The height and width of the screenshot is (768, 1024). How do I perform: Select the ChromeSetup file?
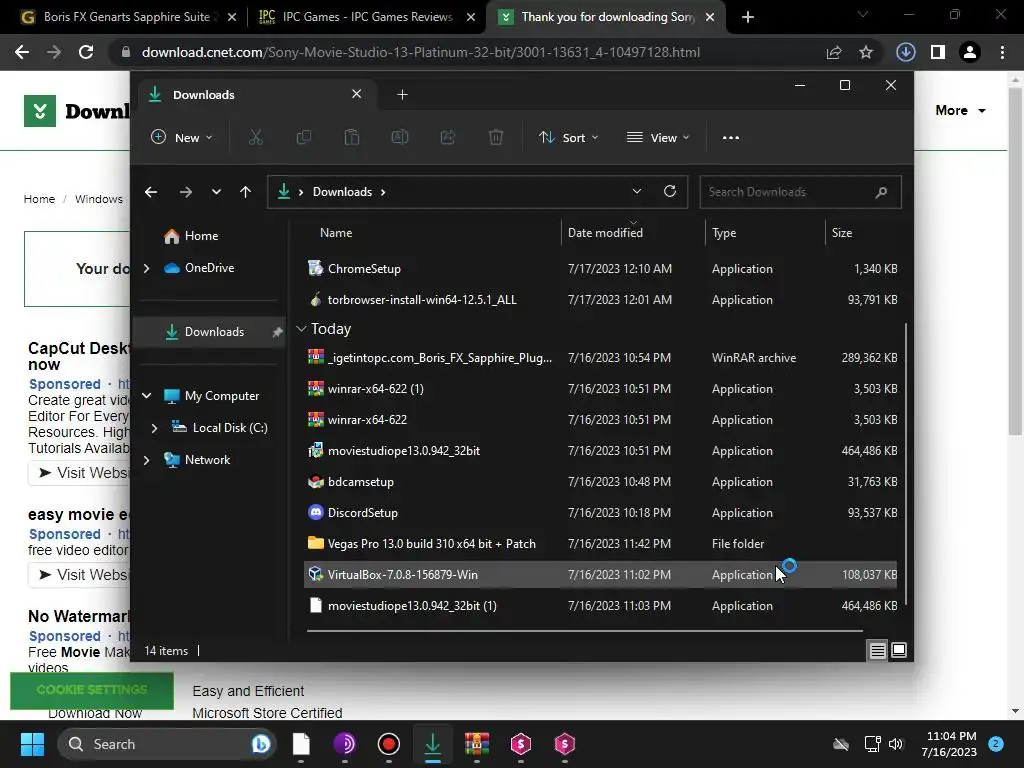(600, 268)
